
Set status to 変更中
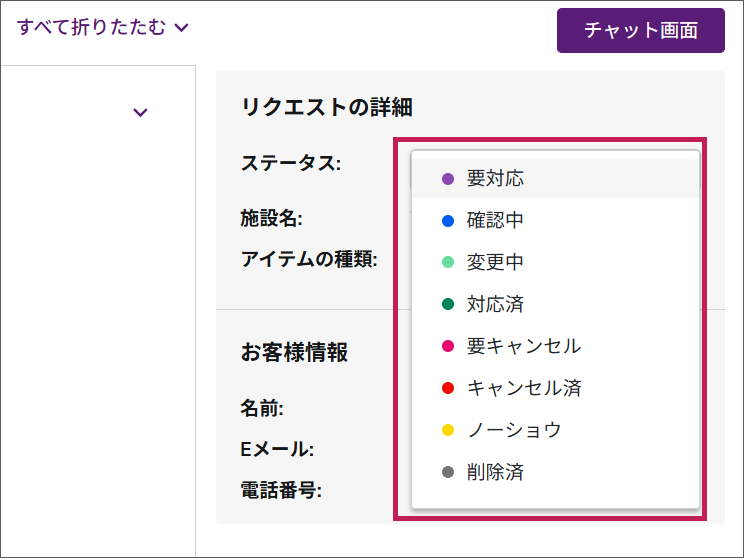point(495,263)
